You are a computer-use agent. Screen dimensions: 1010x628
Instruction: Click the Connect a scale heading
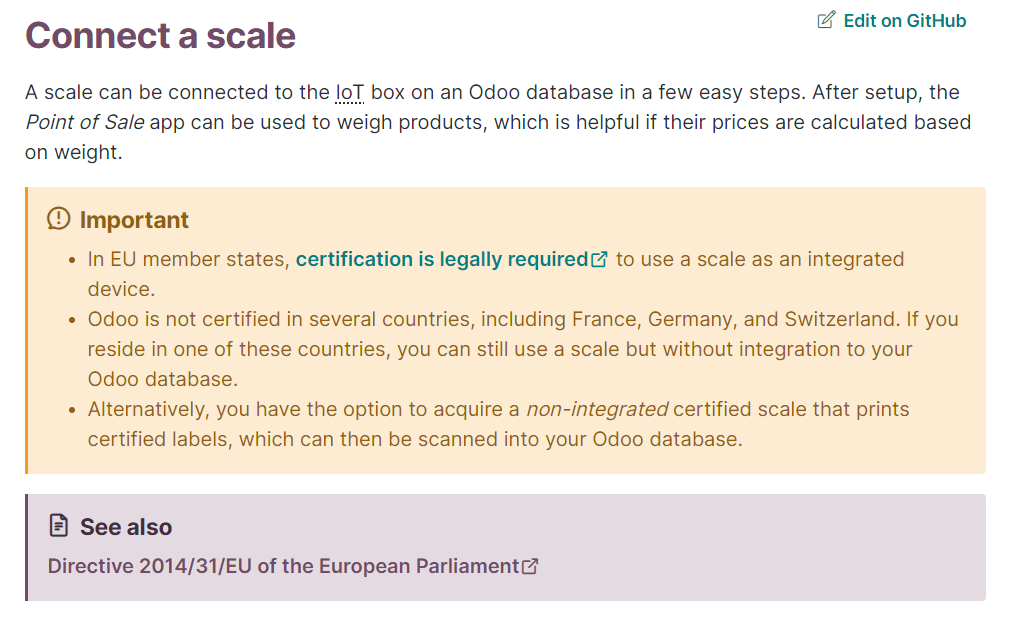tap(160, 35)
